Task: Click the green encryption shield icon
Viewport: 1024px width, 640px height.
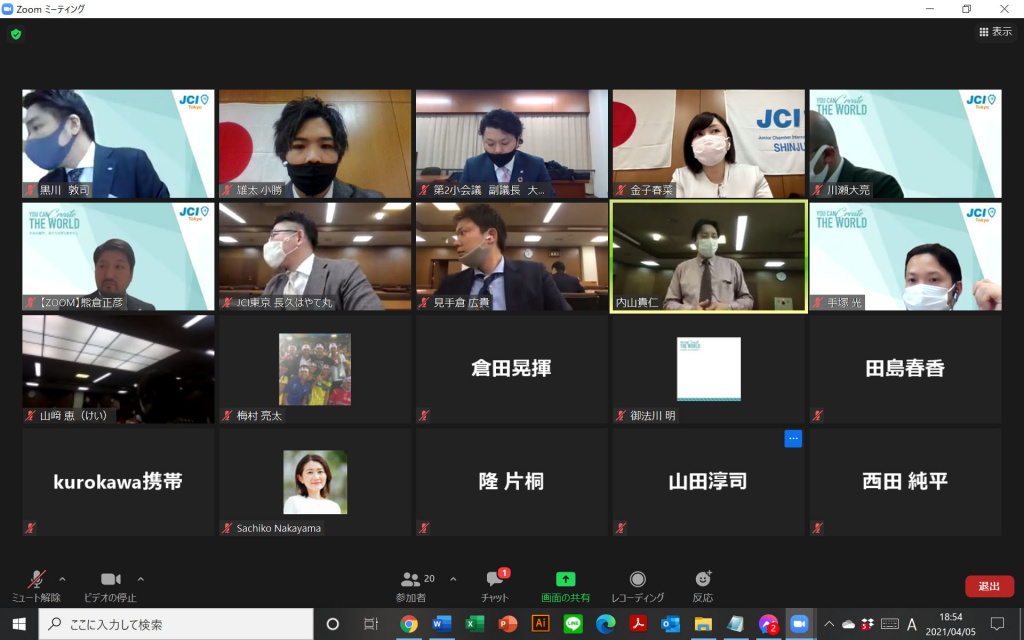Action: tap(16, 34)
